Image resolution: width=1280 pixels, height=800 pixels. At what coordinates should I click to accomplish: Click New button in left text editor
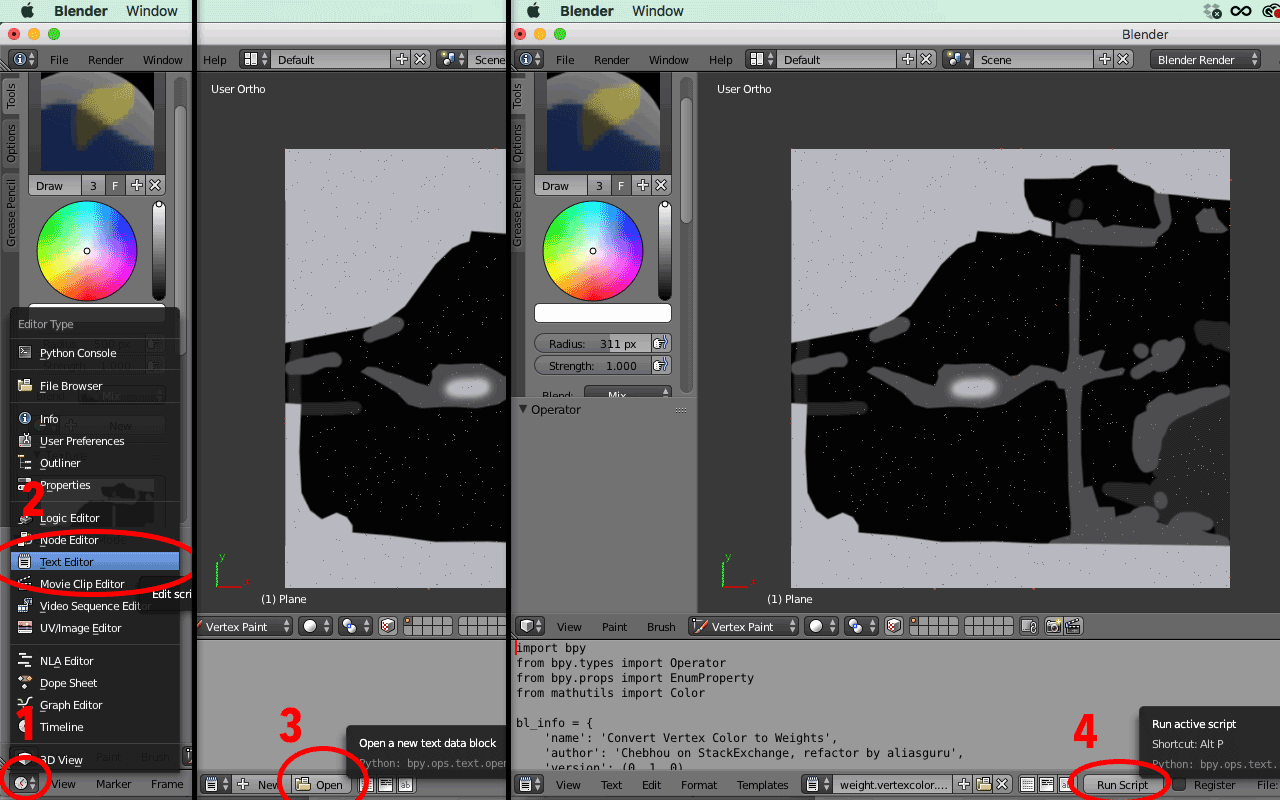pos(259,785)
